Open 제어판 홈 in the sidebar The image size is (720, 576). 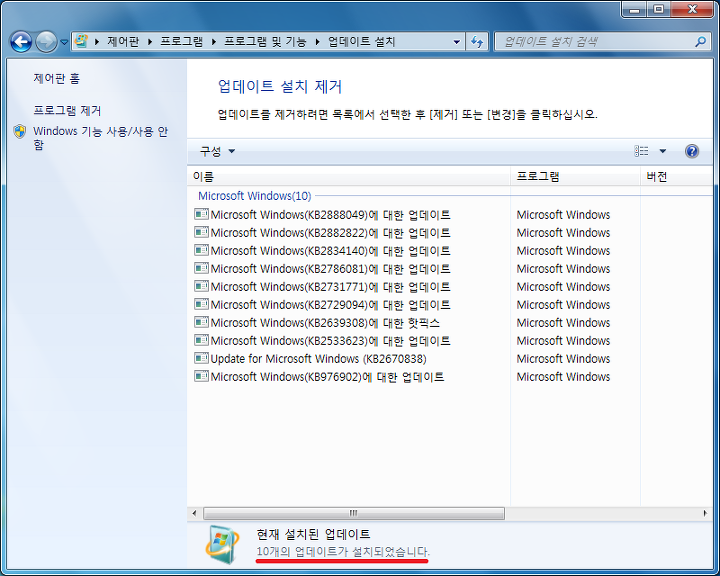56,79
